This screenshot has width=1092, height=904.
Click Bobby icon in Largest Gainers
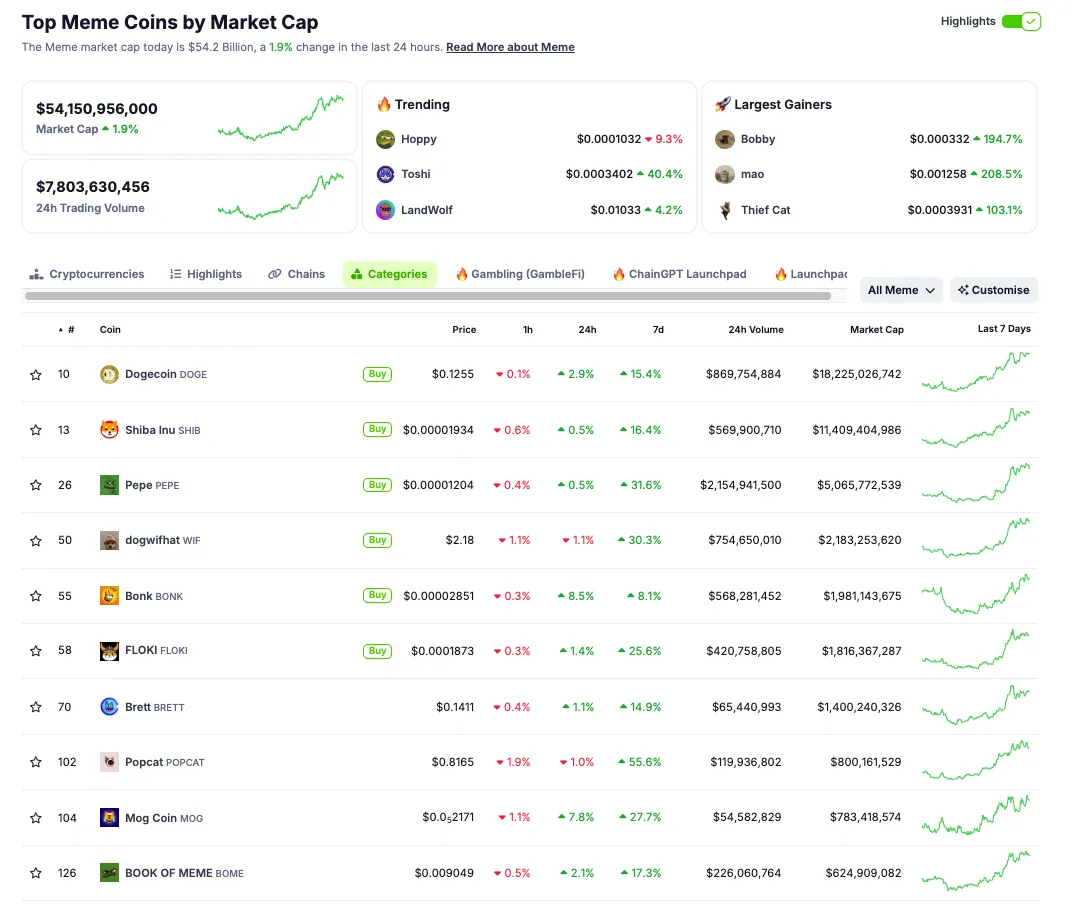tap(725, 139)
